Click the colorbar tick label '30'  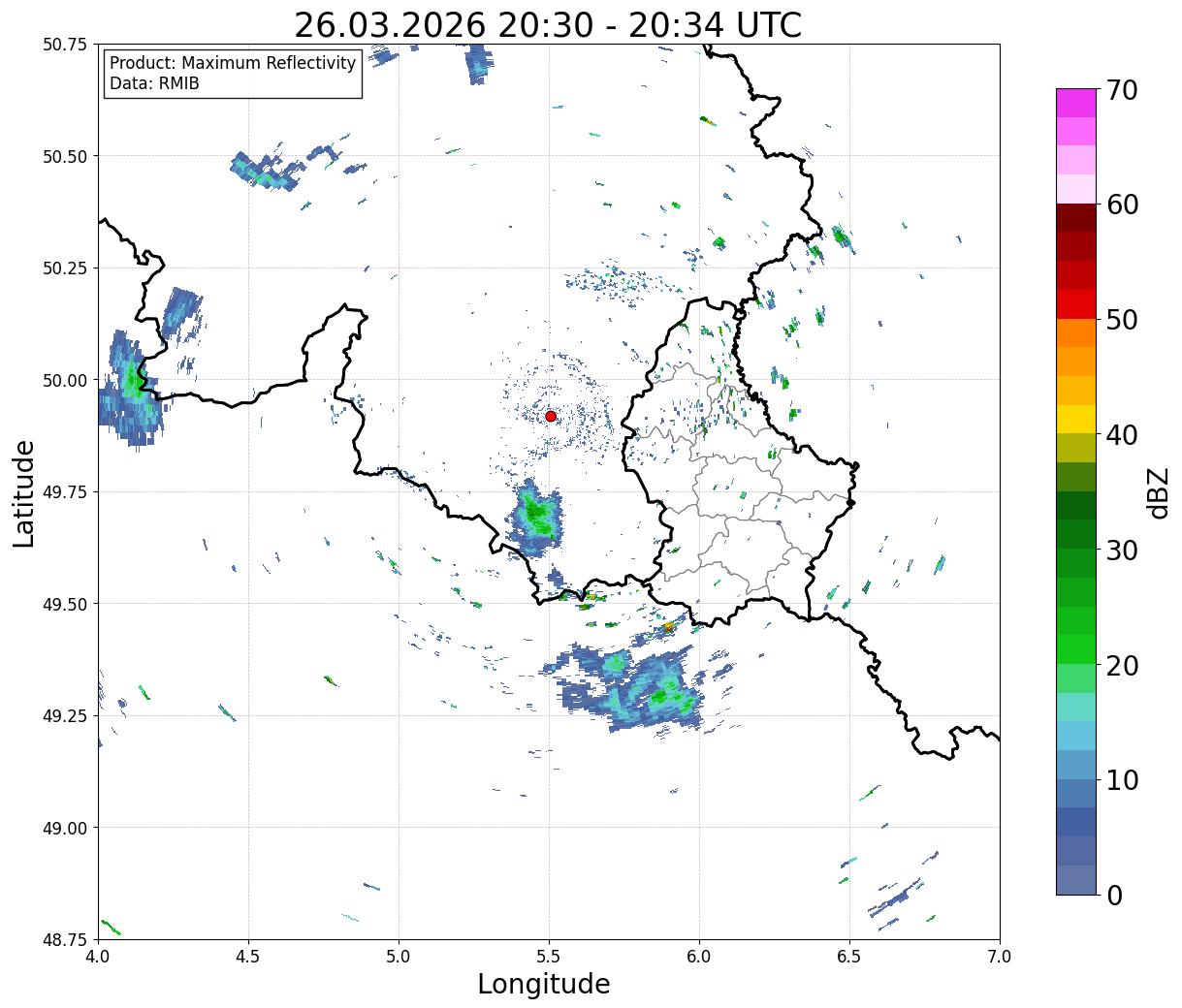[x=1122, y=550]
